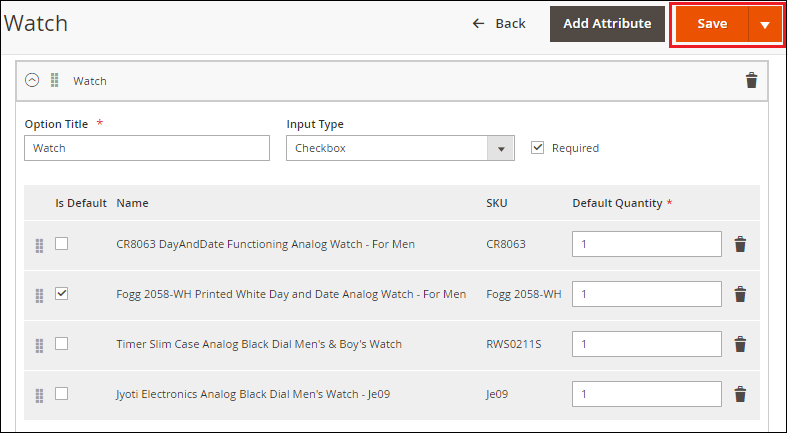The width and height of the screenshot is (788, 433).
Task: Click drag handle of CR8063 row
Action: coord(39,246)
